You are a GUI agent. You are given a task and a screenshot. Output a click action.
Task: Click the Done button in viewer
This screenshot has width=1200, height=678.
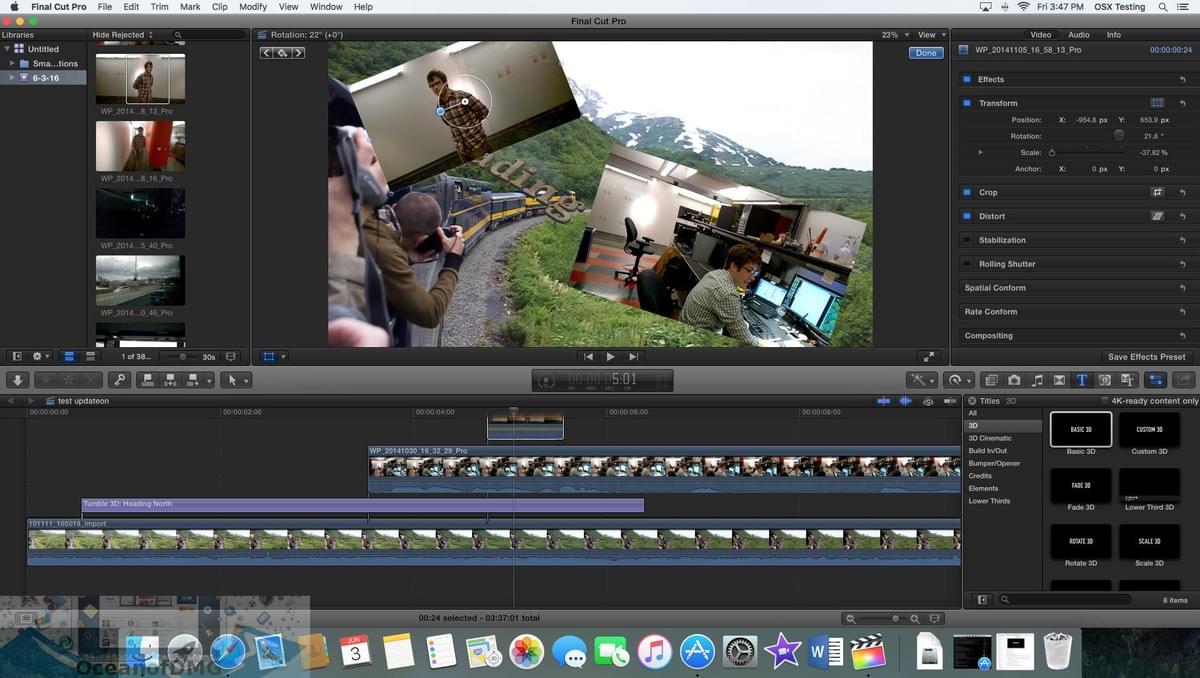point(926,53)
